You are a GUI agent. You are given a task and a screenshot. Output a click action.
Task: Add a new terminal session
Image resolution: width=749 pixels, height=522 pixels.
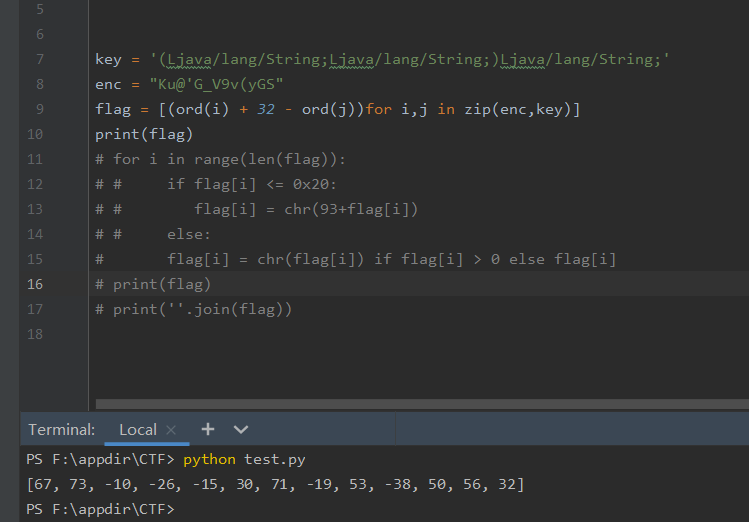208,429
